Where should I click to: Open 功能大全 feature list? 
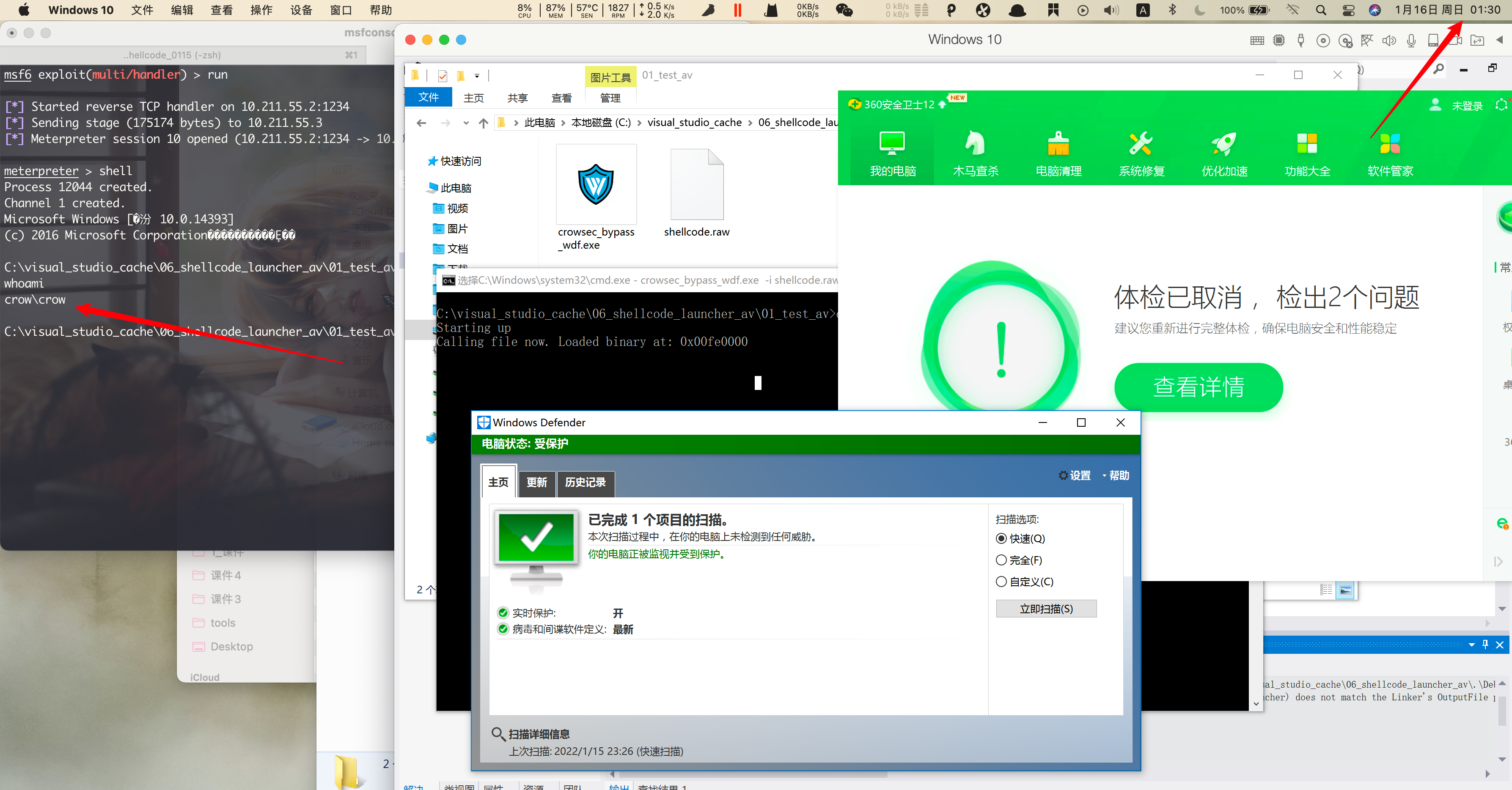[x=1307, y=154]
